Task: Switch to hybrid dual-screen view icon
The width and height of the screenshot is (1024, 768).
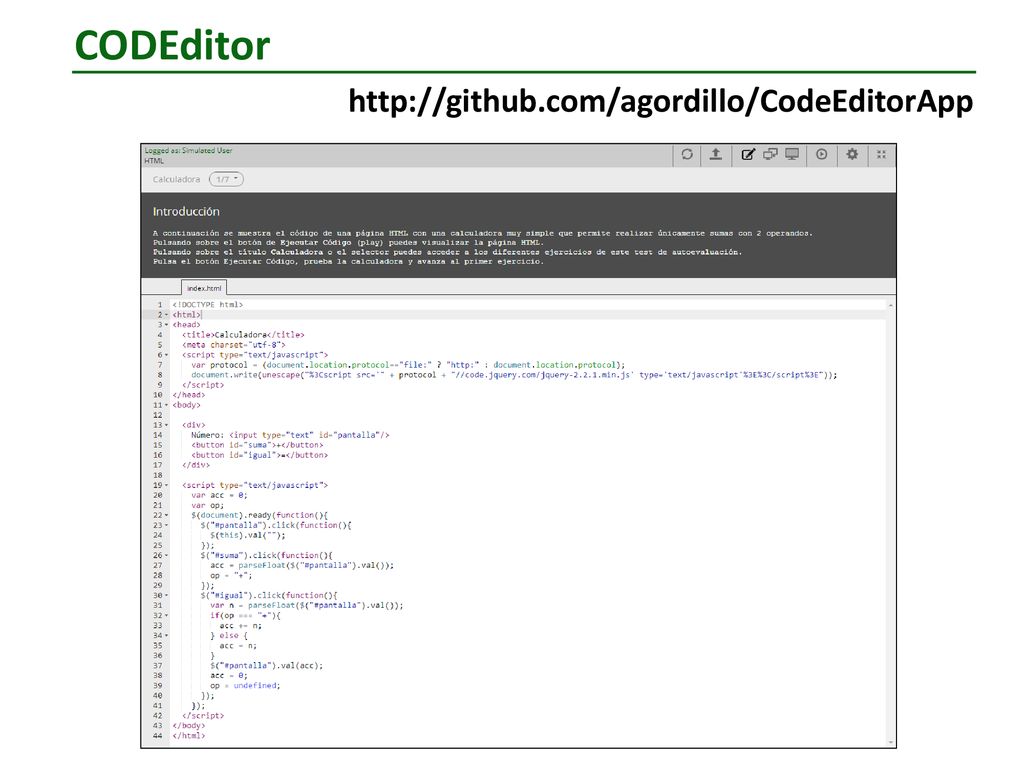Action: (x=771, y=155)
